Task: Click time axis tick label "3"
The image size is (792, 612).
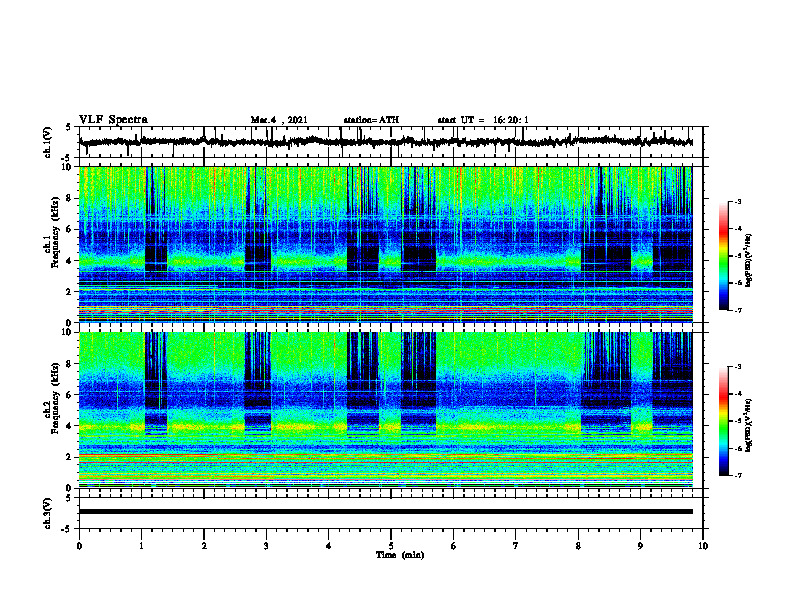Action: (x=266, y=546)
